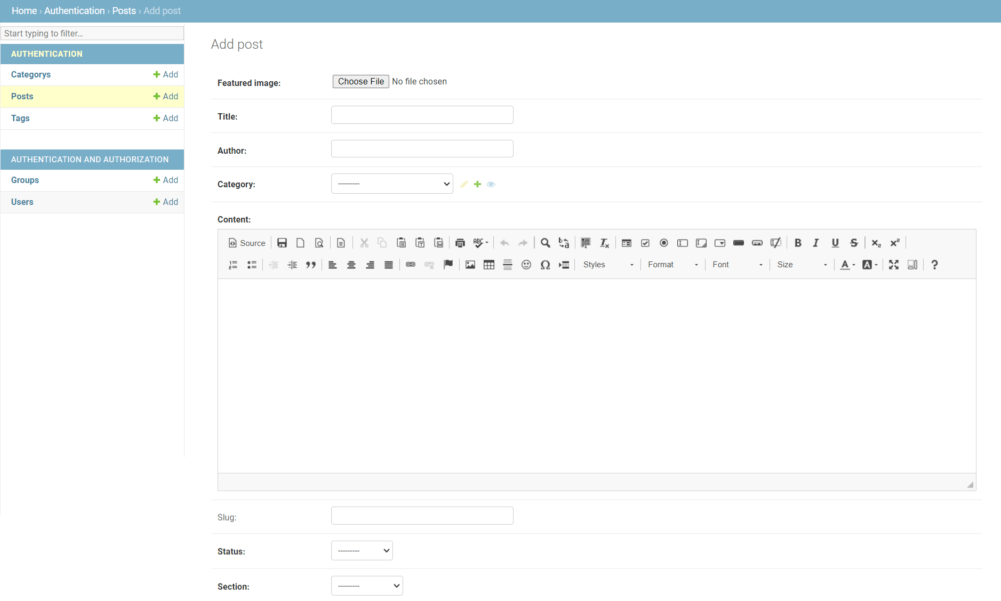Toggle Superscript formatting
The height and width of the screenshot is (601, 1001).
pyautogui.click(x=894, y=243)
